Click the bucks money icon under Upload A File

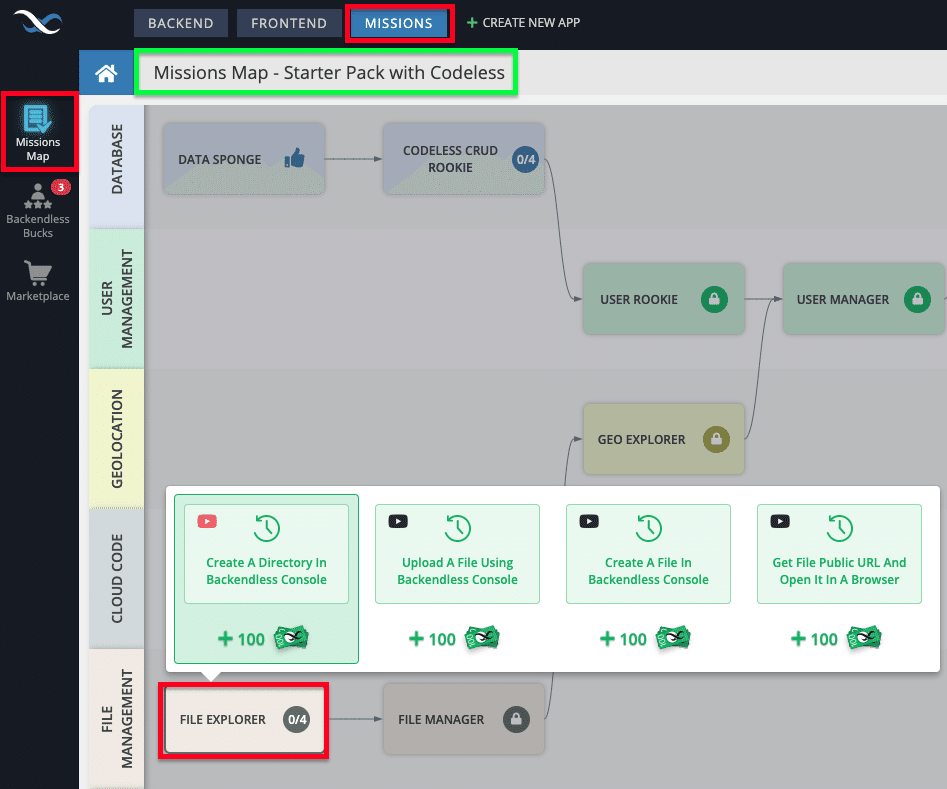pyautogui.click(x=482, y=638)
